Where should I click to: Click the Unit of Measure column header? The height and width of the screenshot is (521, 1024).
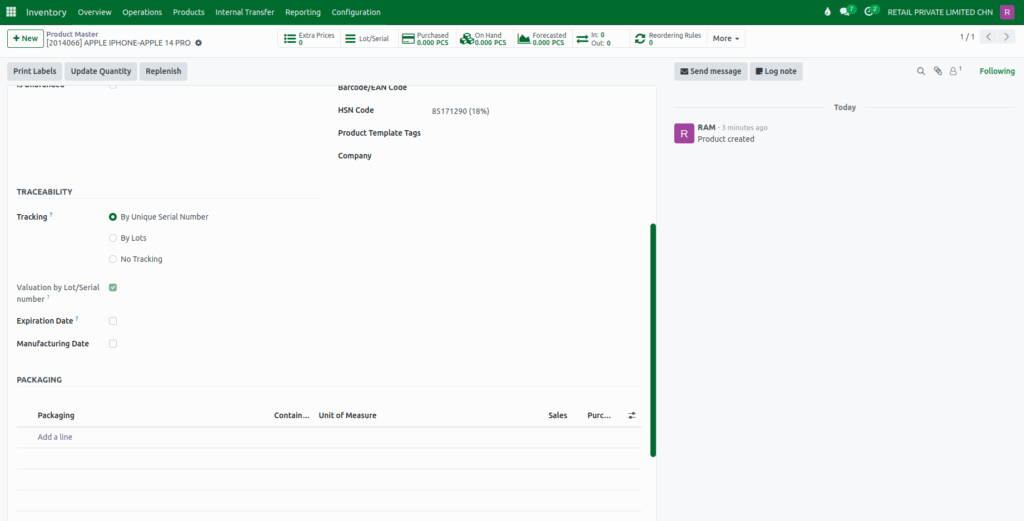click(347, 415)
